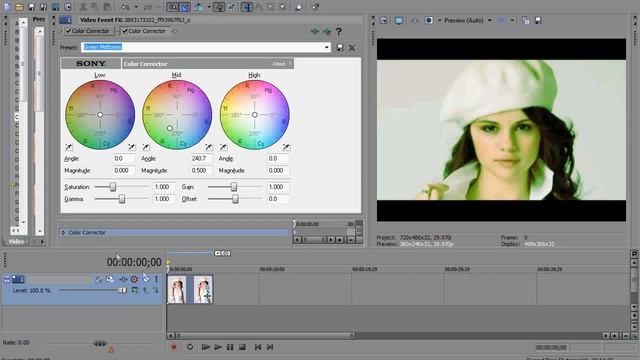Start recording with the red record button

(173, 347)
